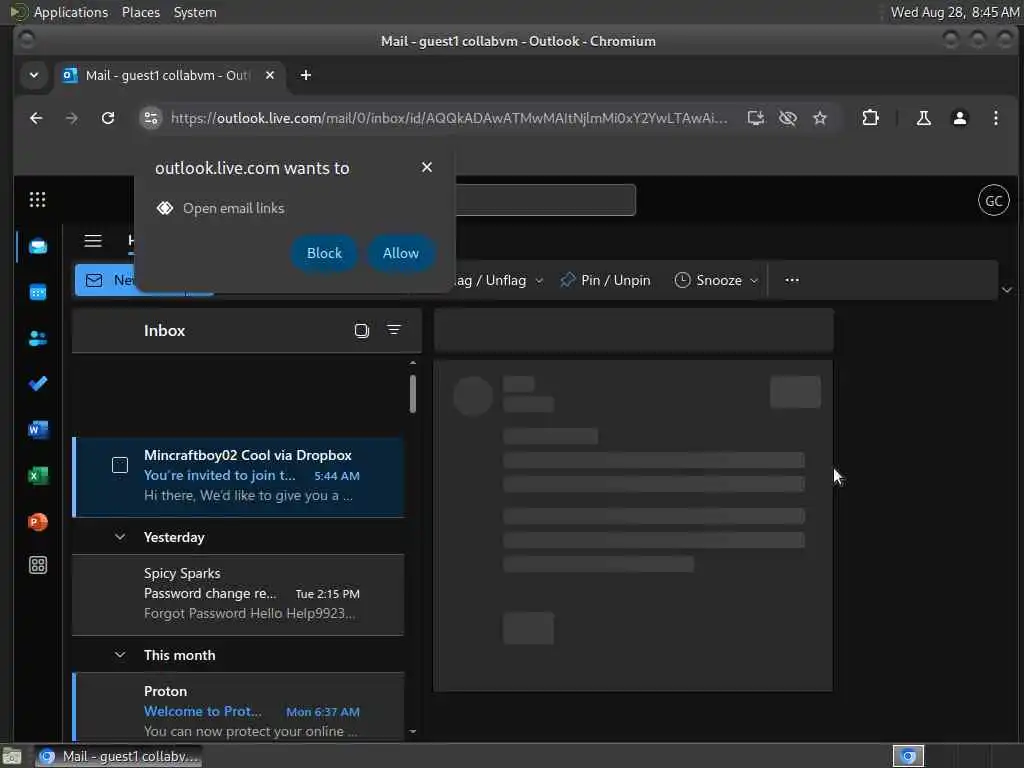The image size is (1024, 768).
Task: Click the clock showing Wed Aug 28
Action: [x=955, y=12]
